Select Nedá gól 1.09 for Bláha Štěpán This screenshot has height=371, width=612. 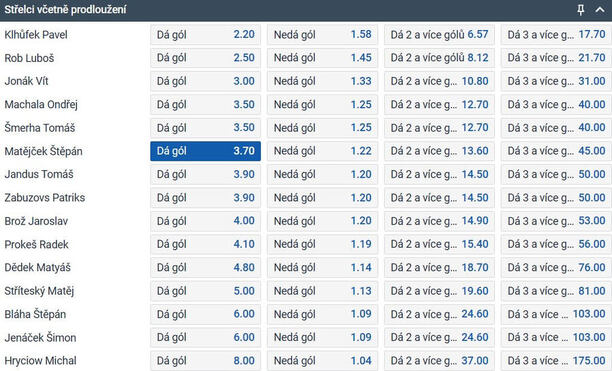point(322,314)
